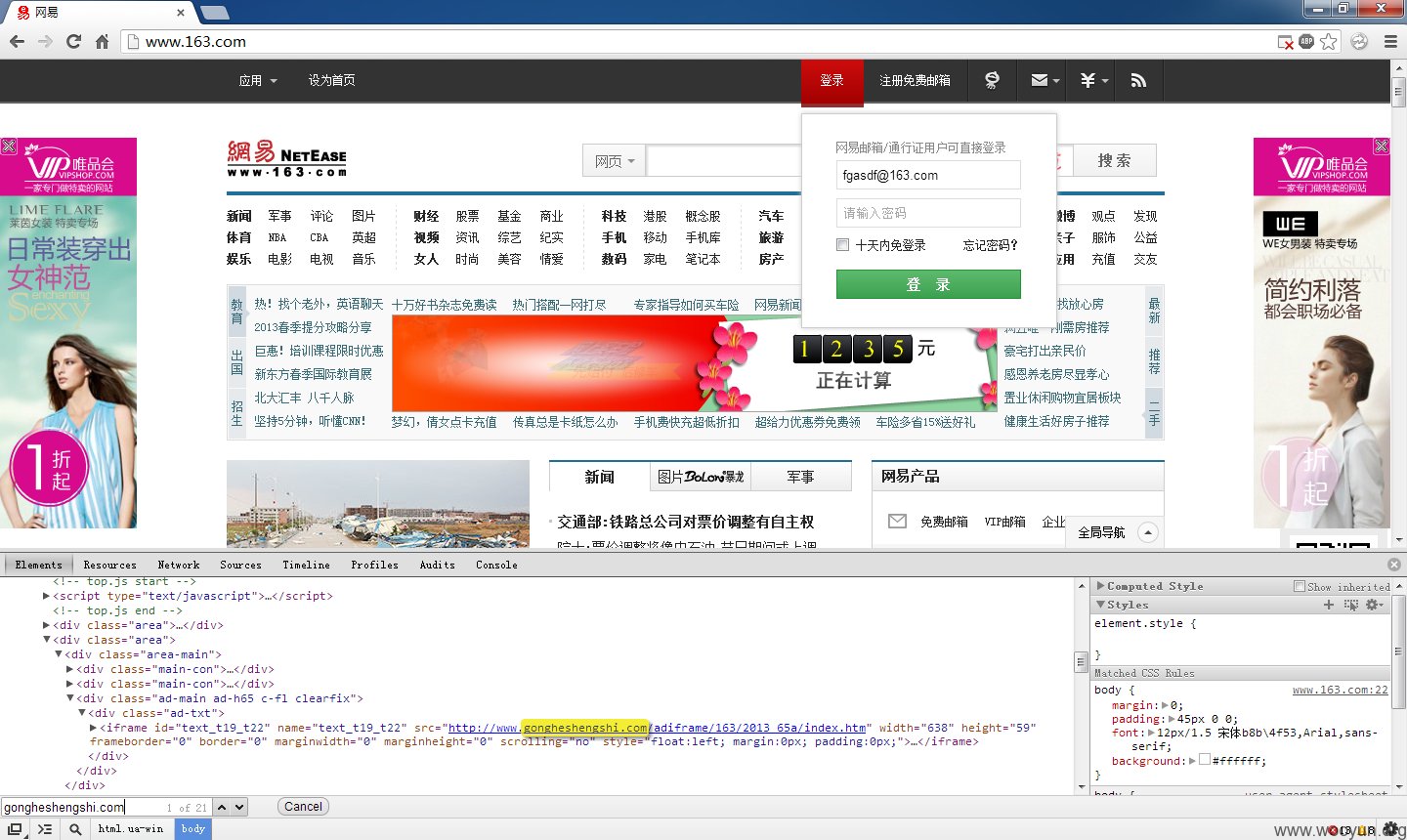Open the 应用 dropdown in the top bar

tap(258, 80)
